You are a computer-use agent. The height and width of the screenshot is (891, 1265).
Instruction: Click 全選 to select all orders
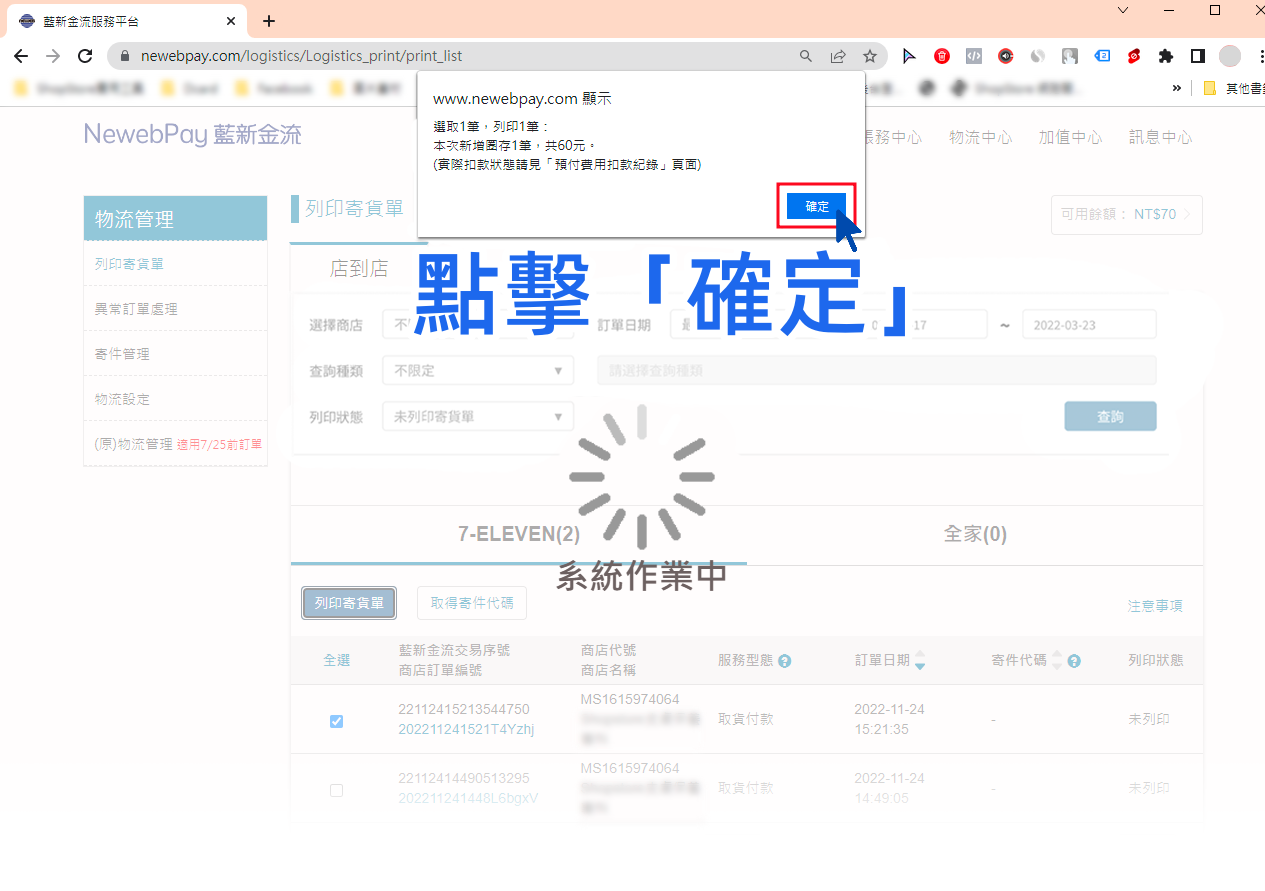pos(337,660)
